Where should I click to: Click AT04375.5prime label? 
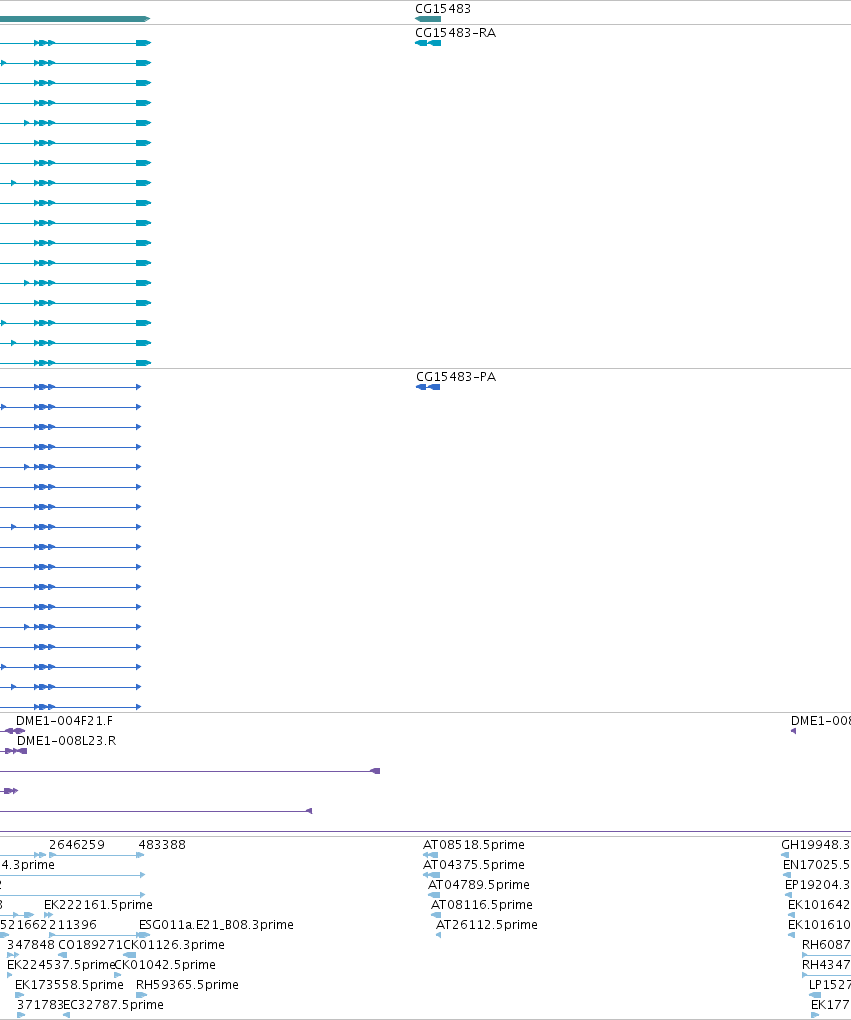474,865
